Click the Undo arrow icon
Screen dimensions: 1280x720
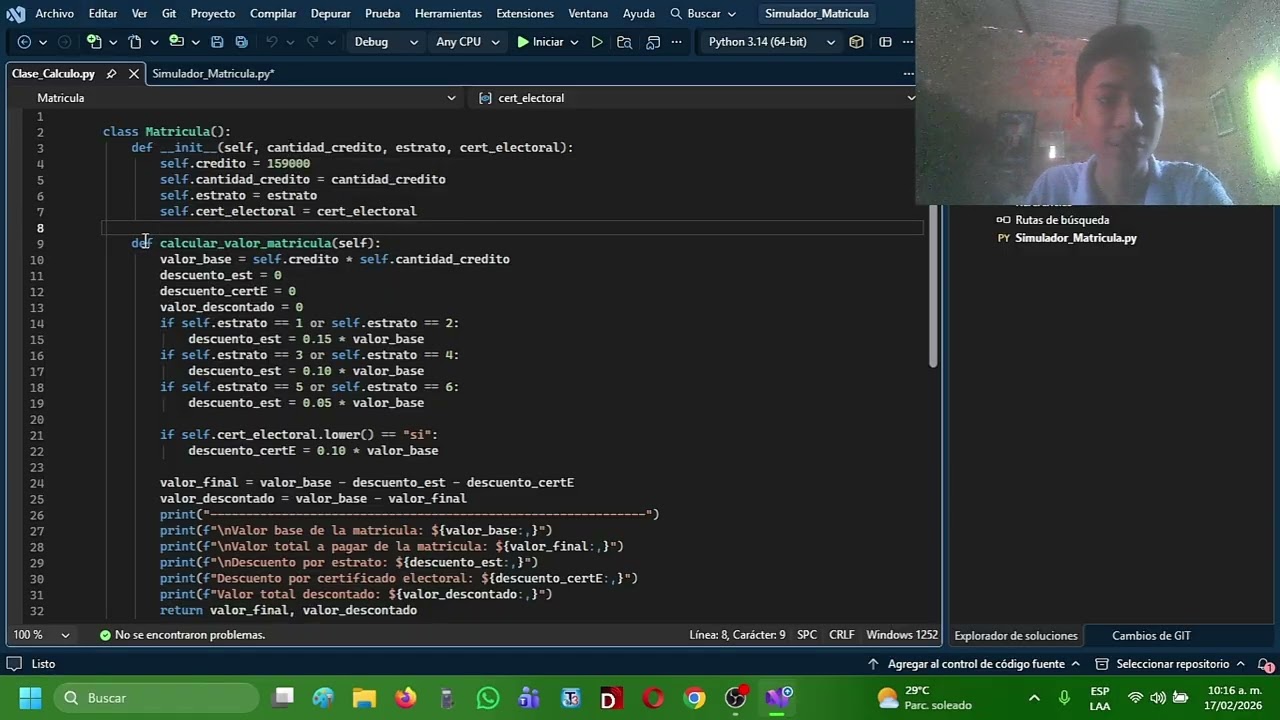pyautogui.click(x=271, y=42)
